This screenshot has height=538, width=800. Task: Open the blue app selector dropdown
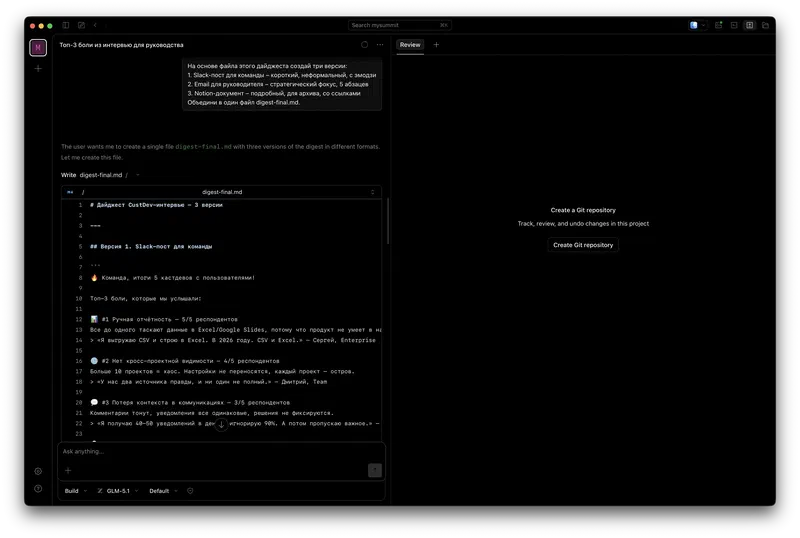point(697,25)
